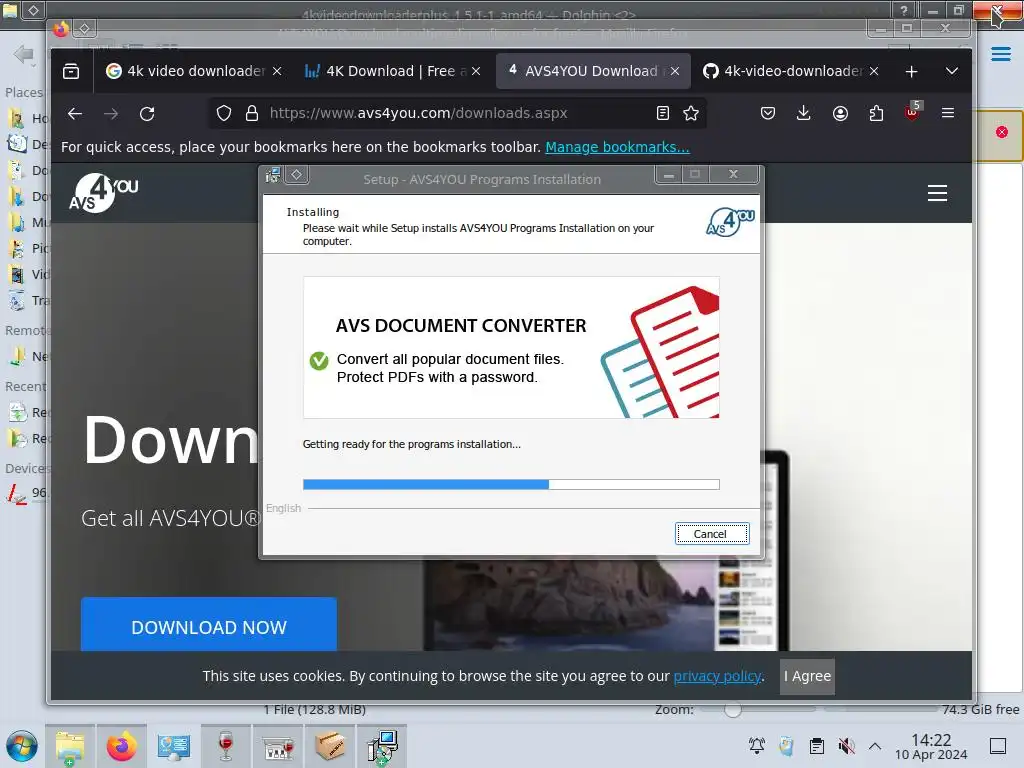
Task: Accept cookies with I Agree button
Action: click(x=807, y=676)
